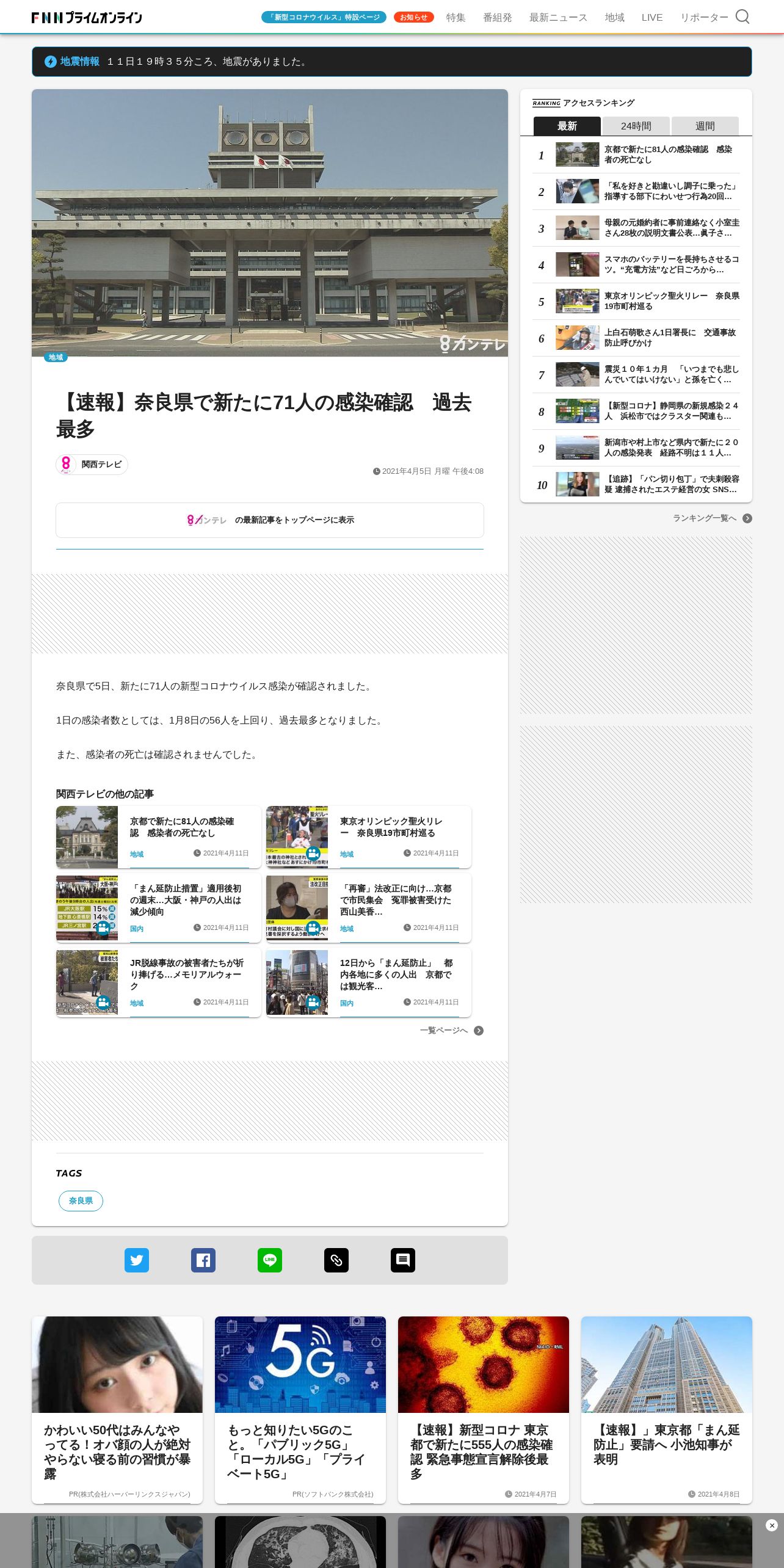Open card 東京都「まん延防止」要請へ
The width and height of the screenshot is (784, 1568).
tap(667, 1410)
